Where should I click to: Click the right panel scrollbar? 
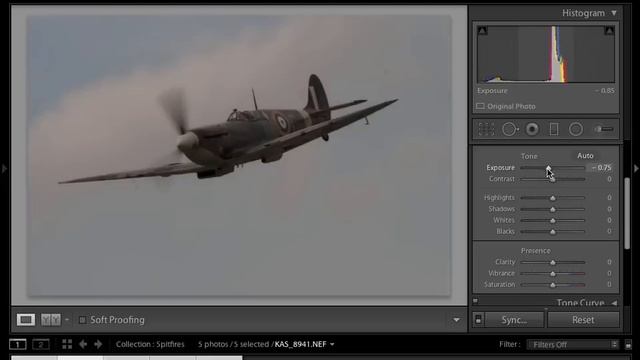(627, 213)
